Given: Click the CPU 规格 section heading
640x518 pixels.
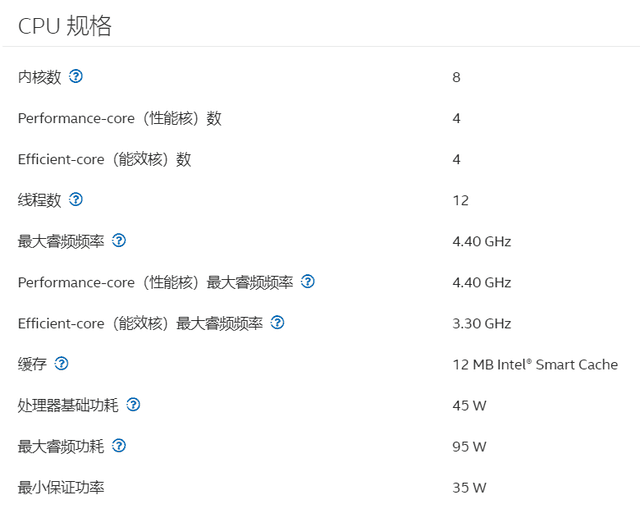Looking at the screenshot, I should pos(64,26).
